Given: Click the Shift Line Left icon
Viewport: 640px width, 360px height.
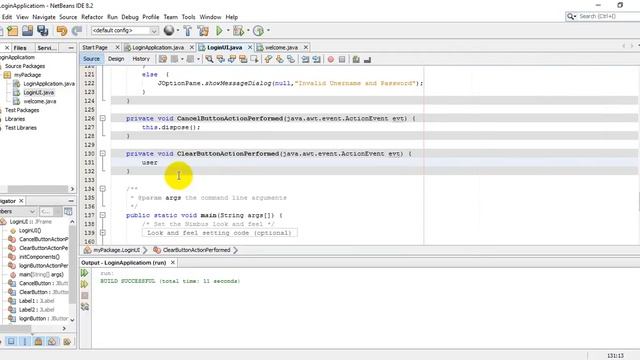Looking at the screenshot, I should (x=305, y=59).
